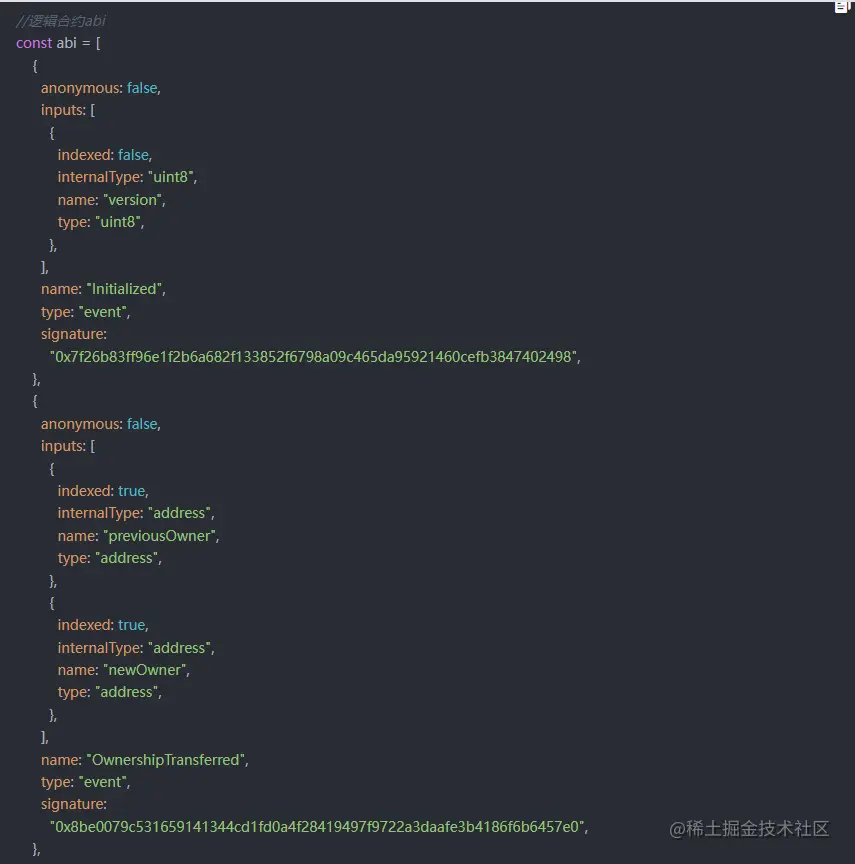The height and width of the screenshot is (864, 855).
Task: Click the //逻辑合约abi comment line
Action: (61, 21)
